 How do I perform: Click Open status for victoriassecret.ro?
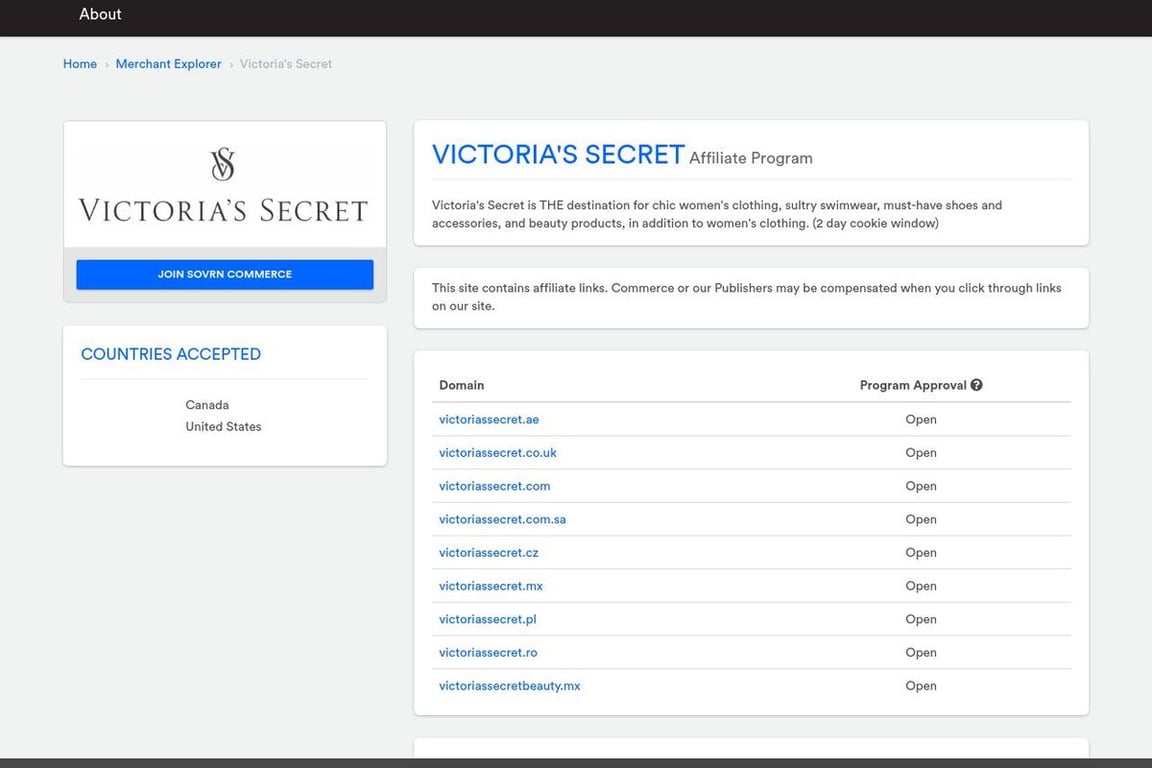pos(921,653)
